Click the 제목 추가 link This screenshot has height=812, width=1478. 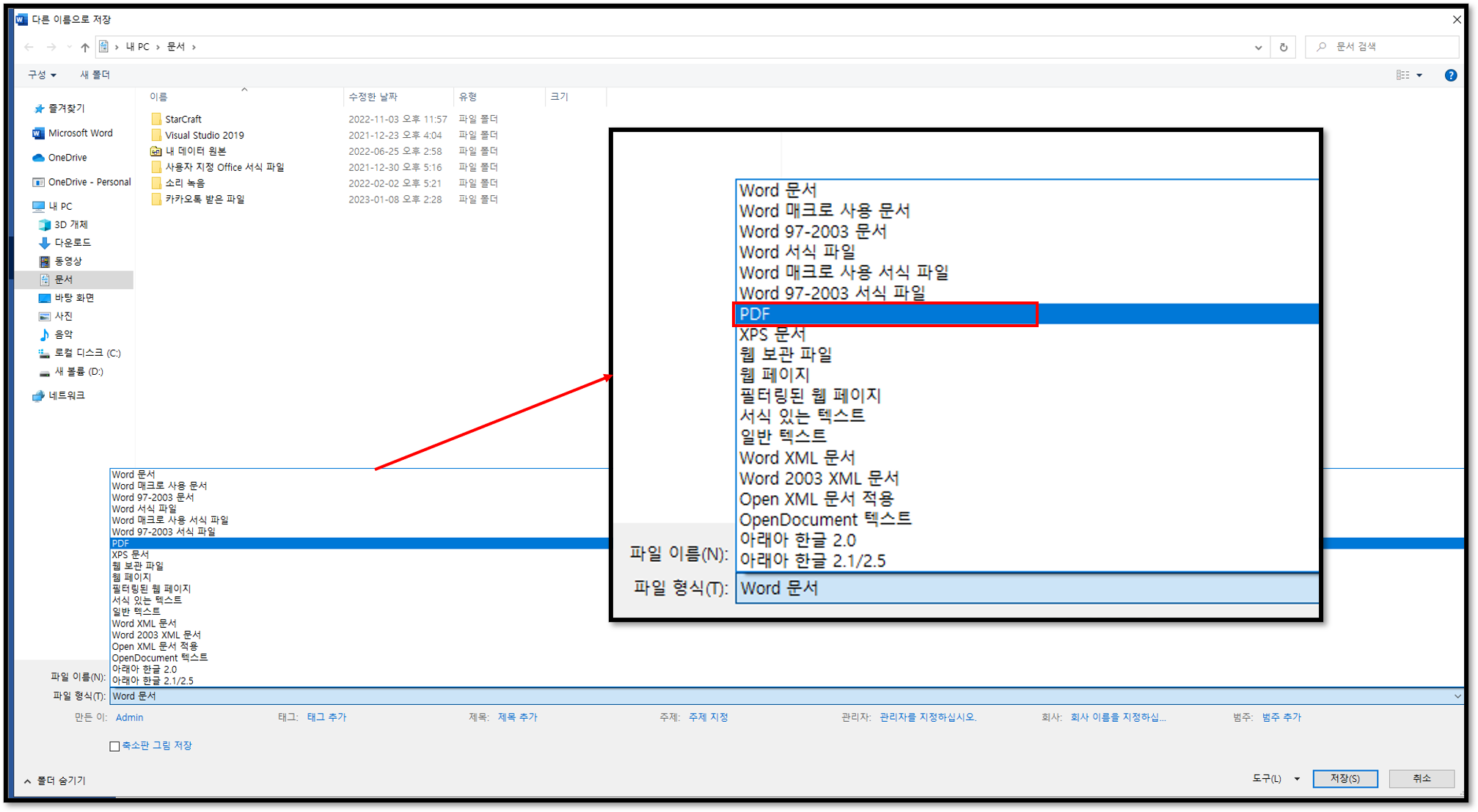click(x=517, y=717)
